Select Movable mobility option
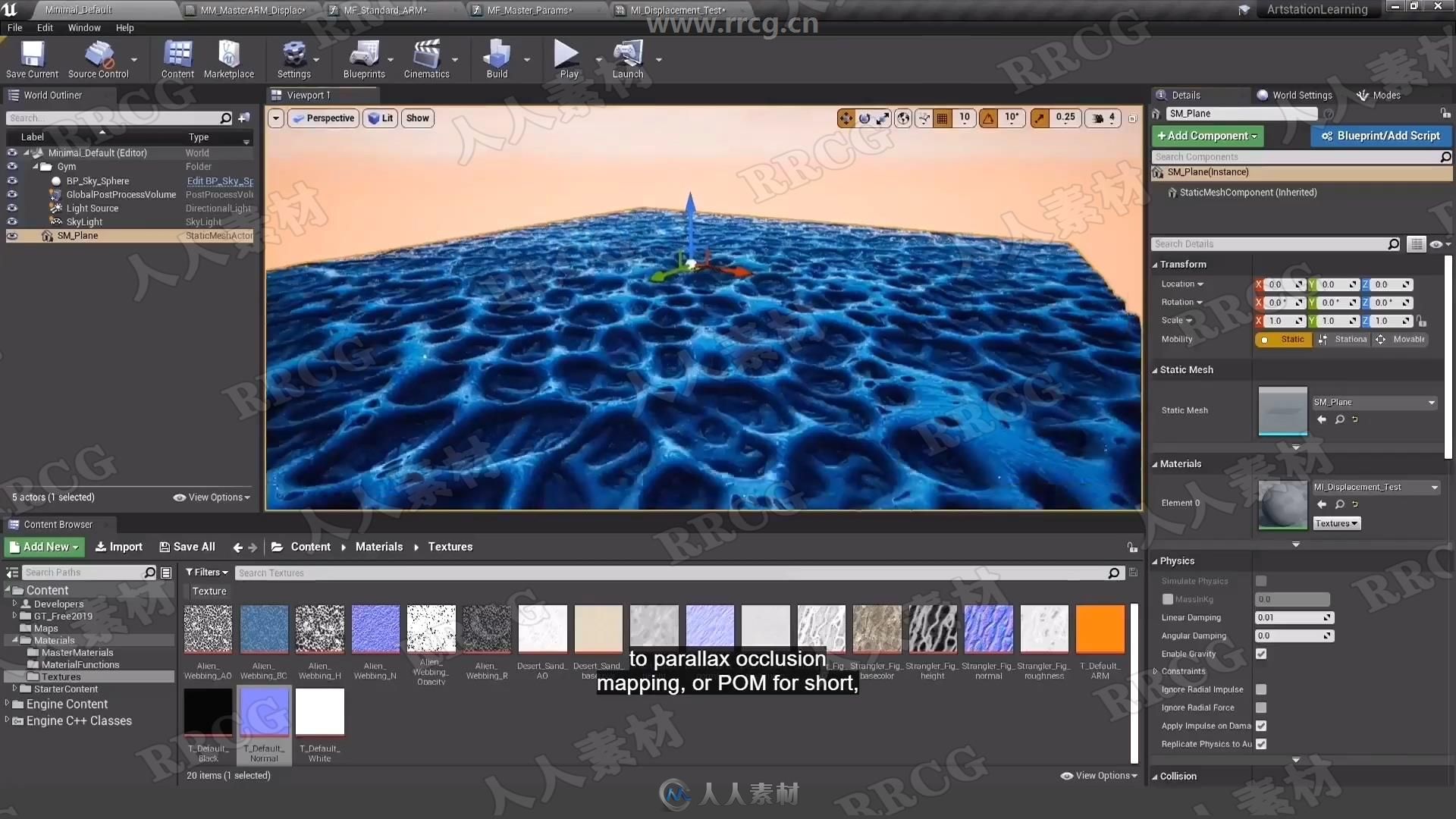Viewport: 1456px width, 819px height. coord(1401,339)
